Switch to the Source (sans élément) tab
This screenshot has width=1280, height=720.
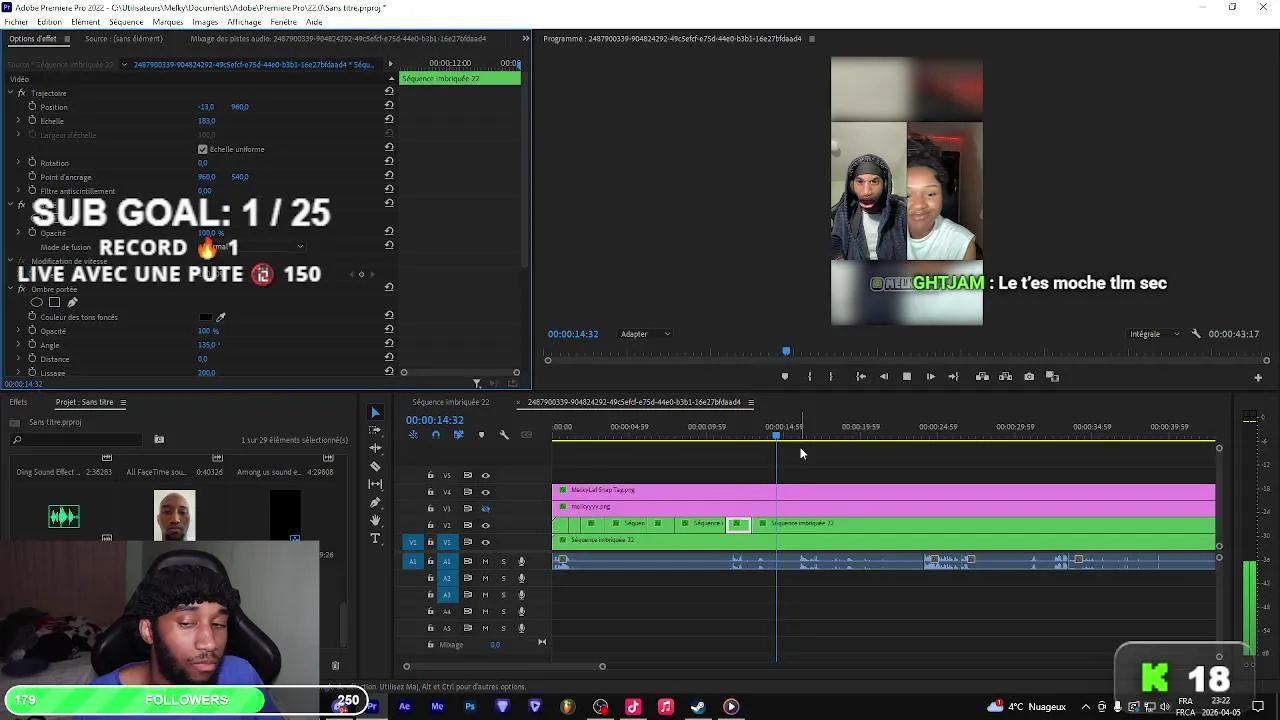[124, 39]
